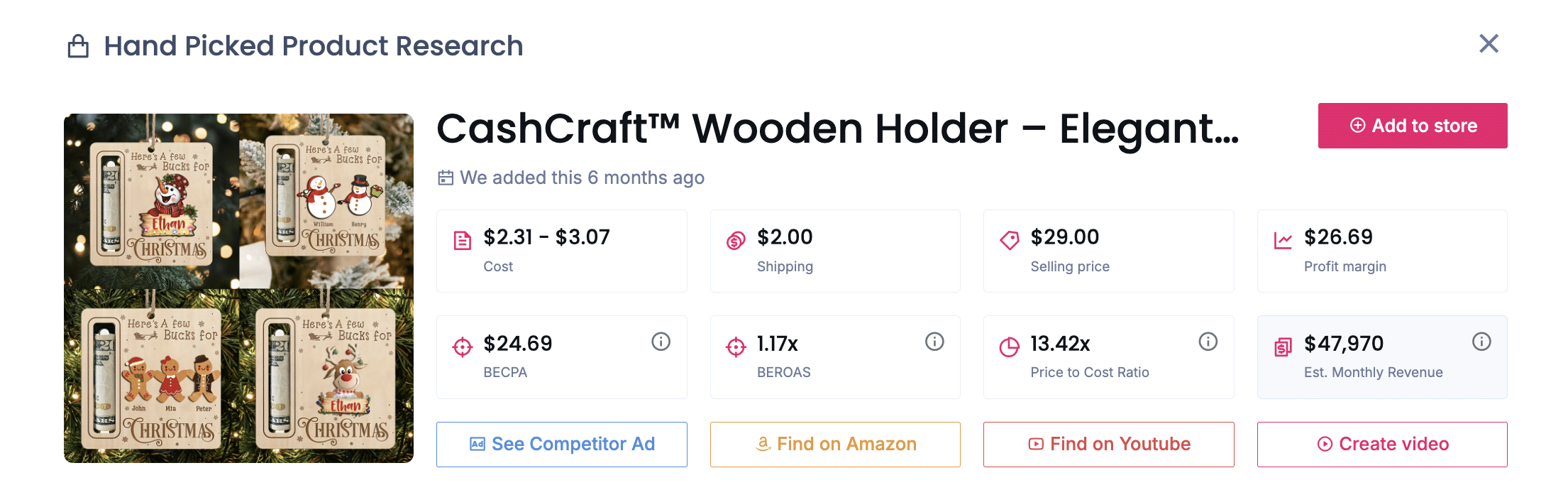The image size is (1568, 490).
Task: Click the BEROAS info icon
Action: (x=934, y=342)
